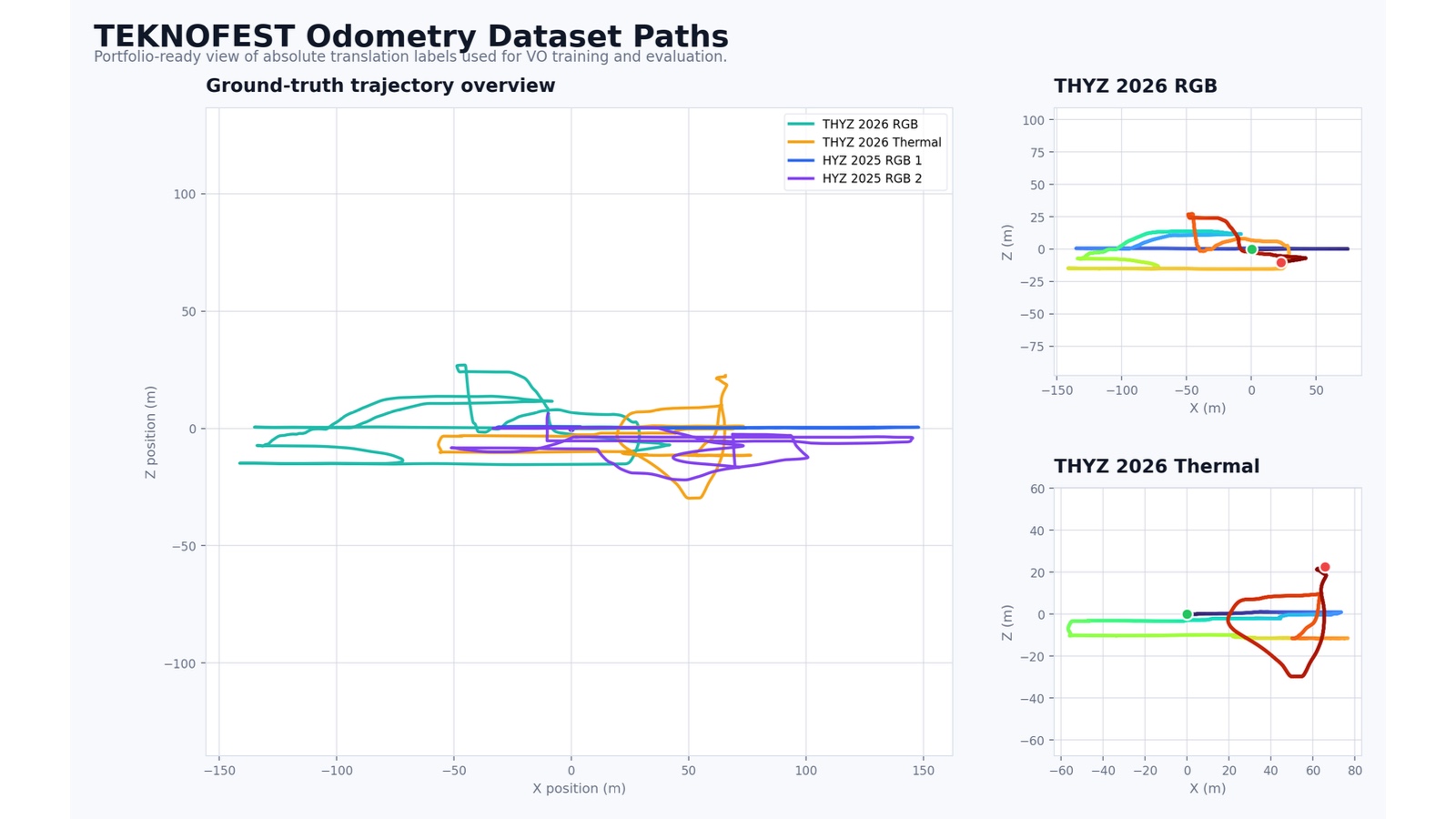Click the 150 tick on the overview X axis
Viewport: 1456px width, 819px height.
(923, 771)
